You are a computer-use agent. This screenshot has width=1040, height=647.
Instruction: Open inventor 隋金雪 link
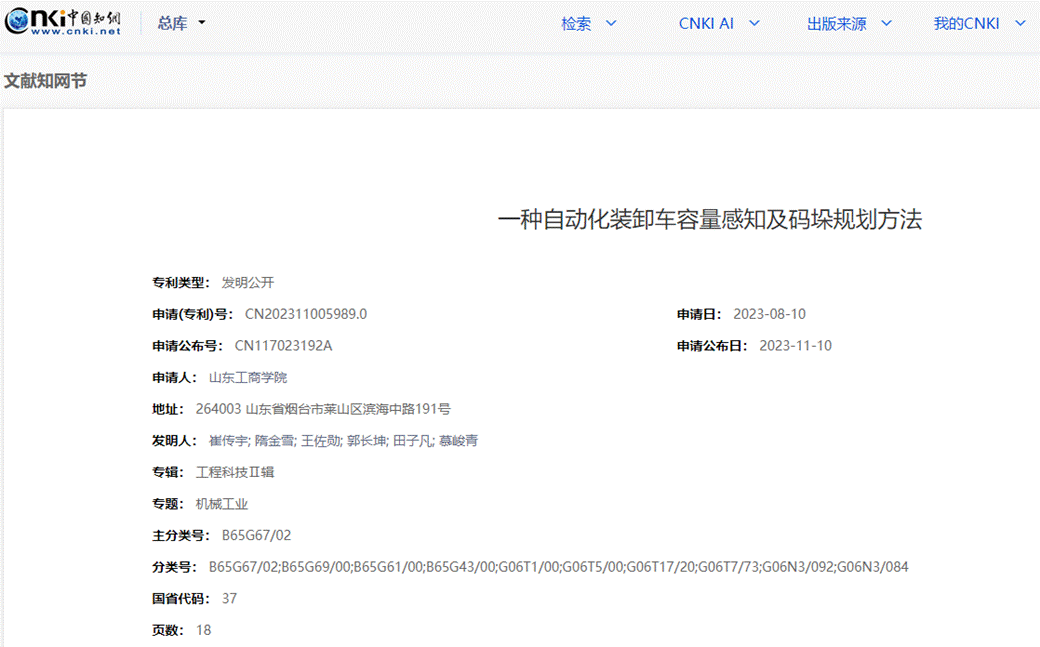pos(274,440)
